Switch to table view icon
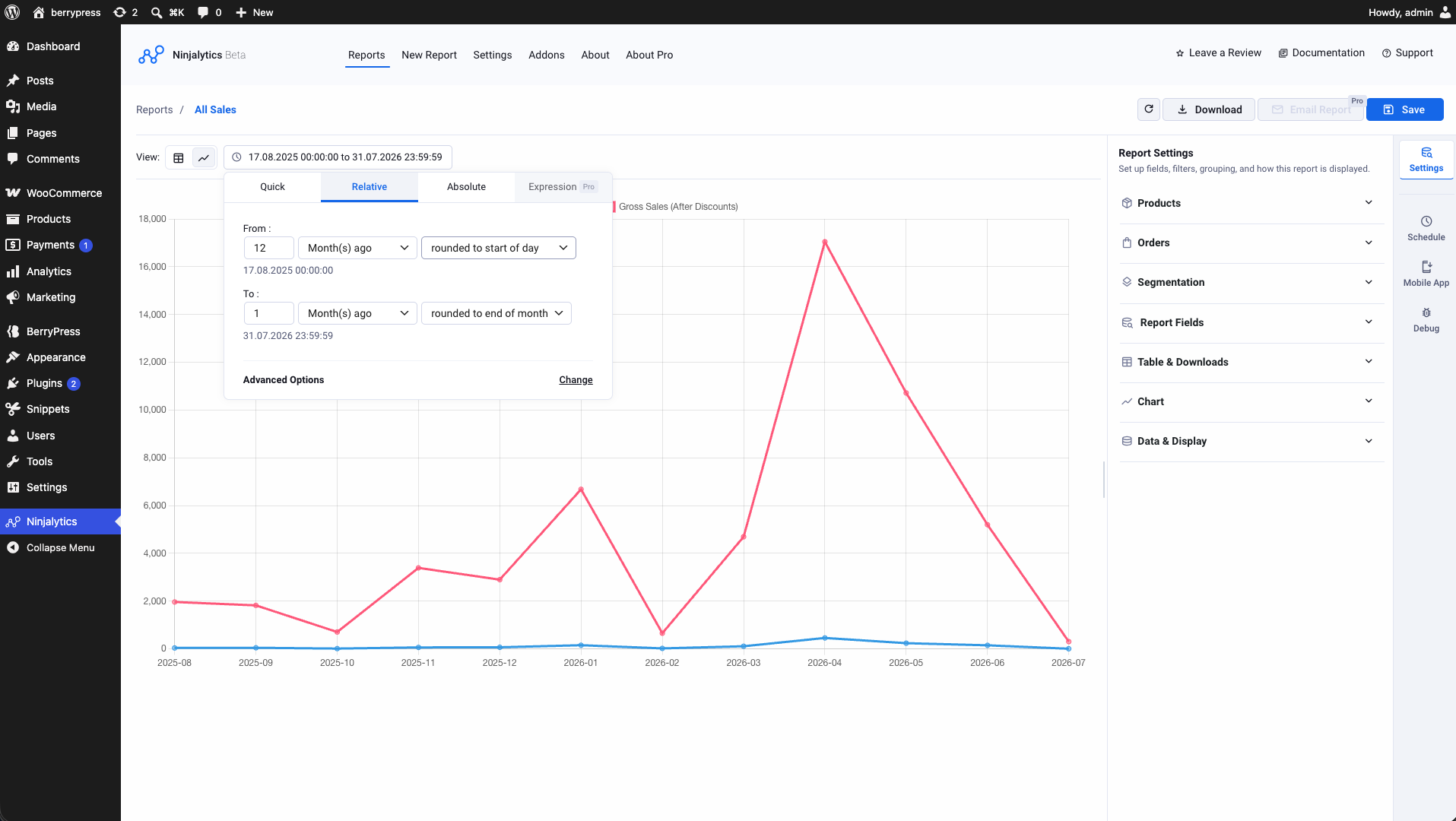Image resolution: width=1456 pixels, height=821 pixels. tap(179, 157)
